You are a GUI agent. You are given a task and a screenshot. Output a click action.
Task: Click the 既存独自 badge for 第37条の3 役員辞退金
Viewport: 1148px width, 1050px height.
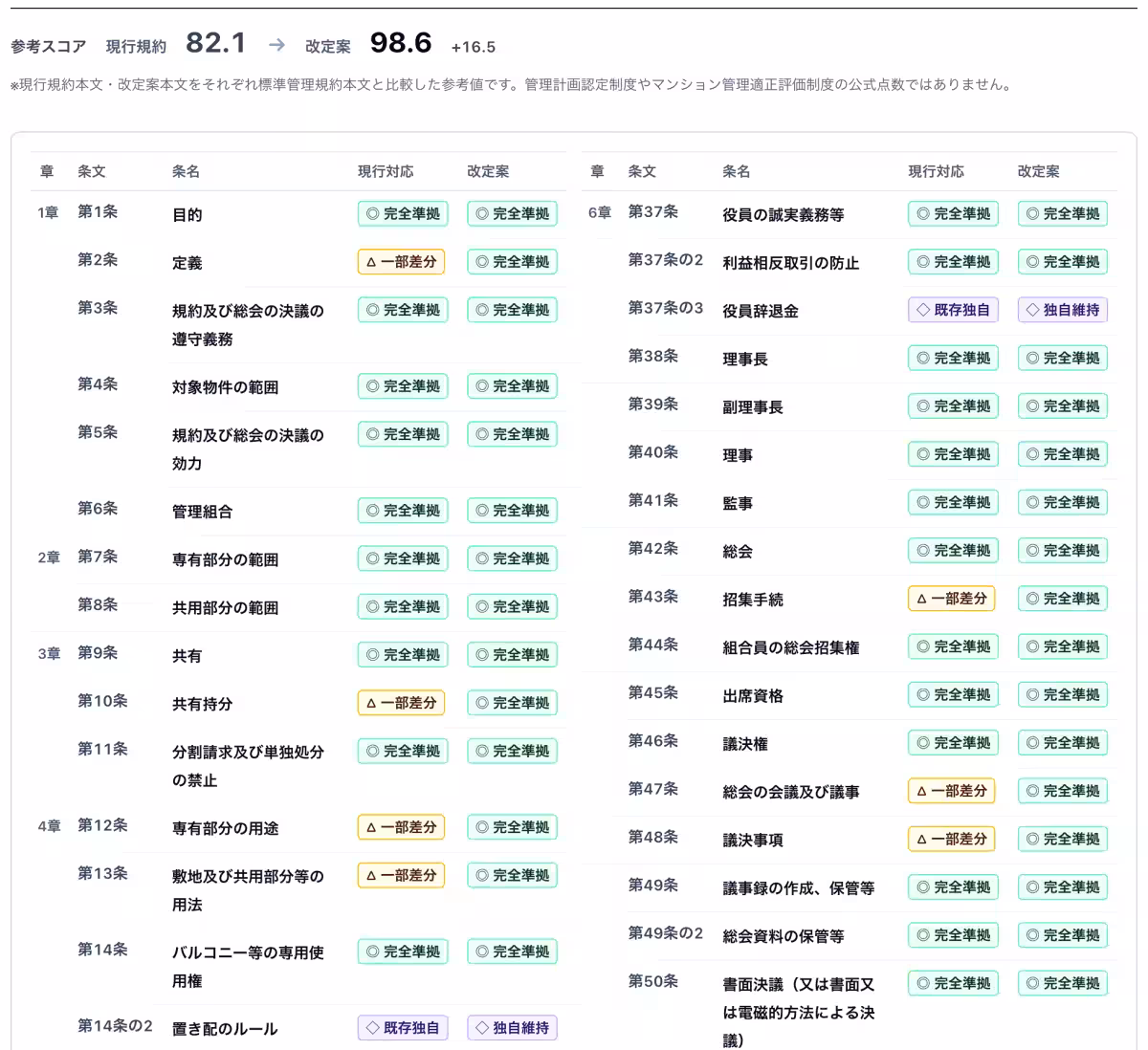pos(953,310)
